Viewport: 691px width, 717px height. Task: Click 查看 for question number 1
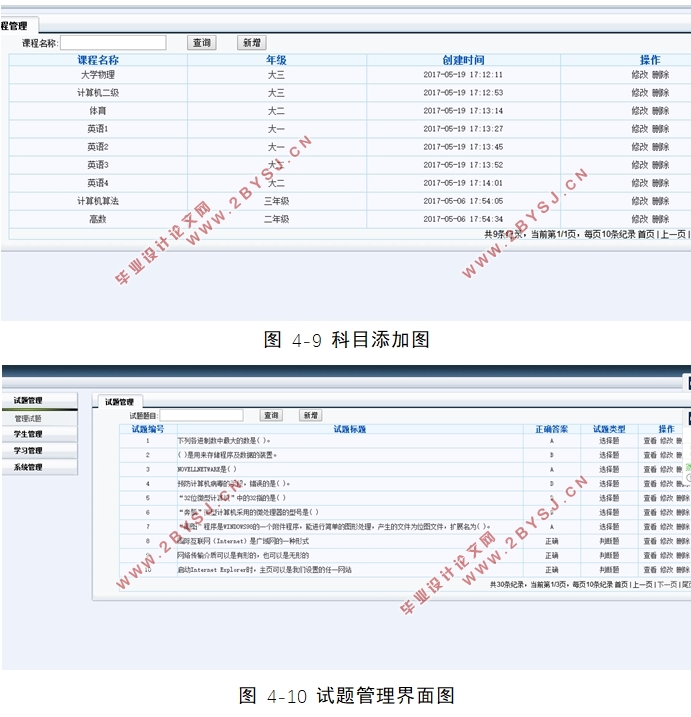point(650,441)
